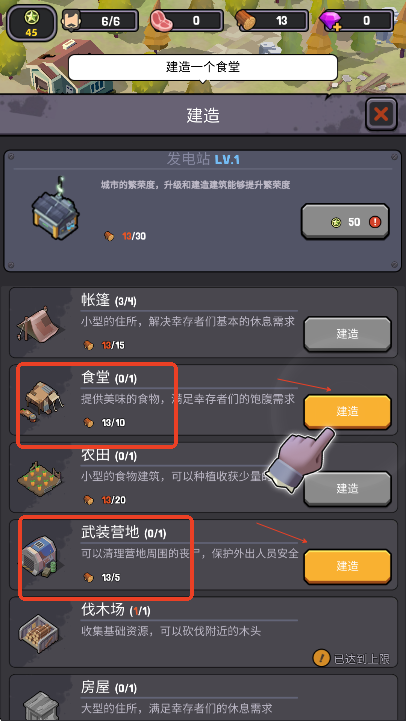Tap the 伐木场 lumber yard icon
This screenshot has height=721, width=406.
pyautogui.click(x=40, y=633)
